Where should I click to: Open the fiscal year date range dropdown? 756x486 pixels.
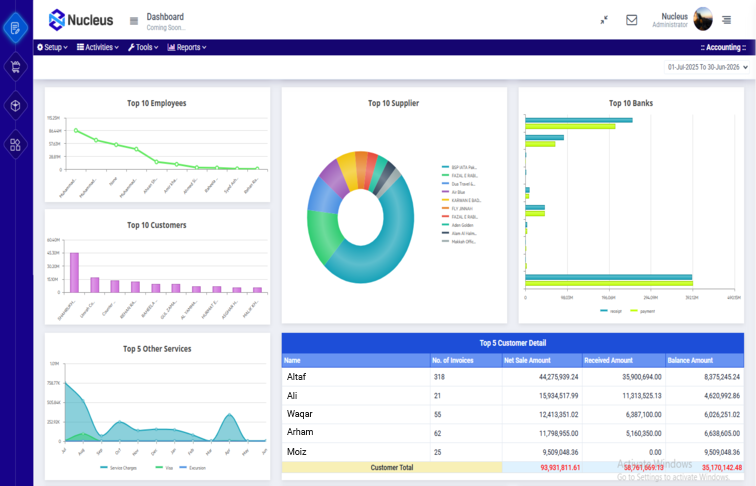coord(707,67)
